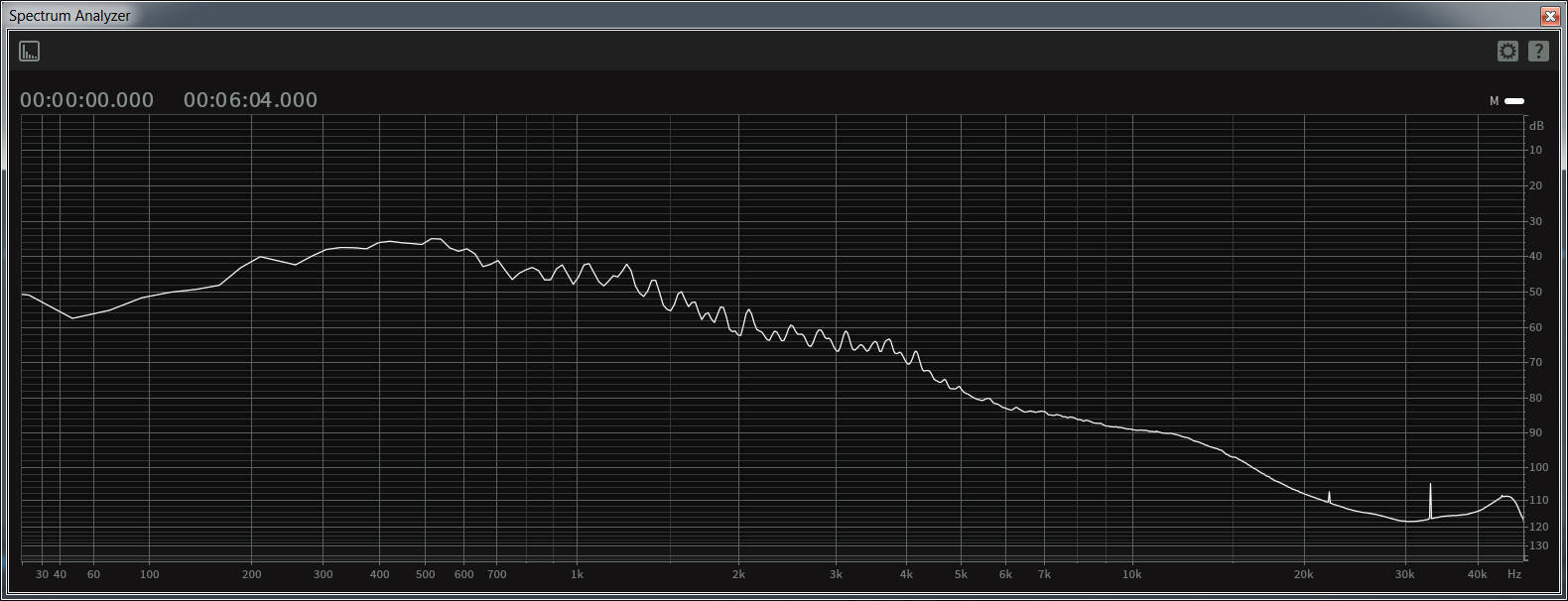Click the Hz unit label
This screenshot has width=1568, height=601.
1514,574
